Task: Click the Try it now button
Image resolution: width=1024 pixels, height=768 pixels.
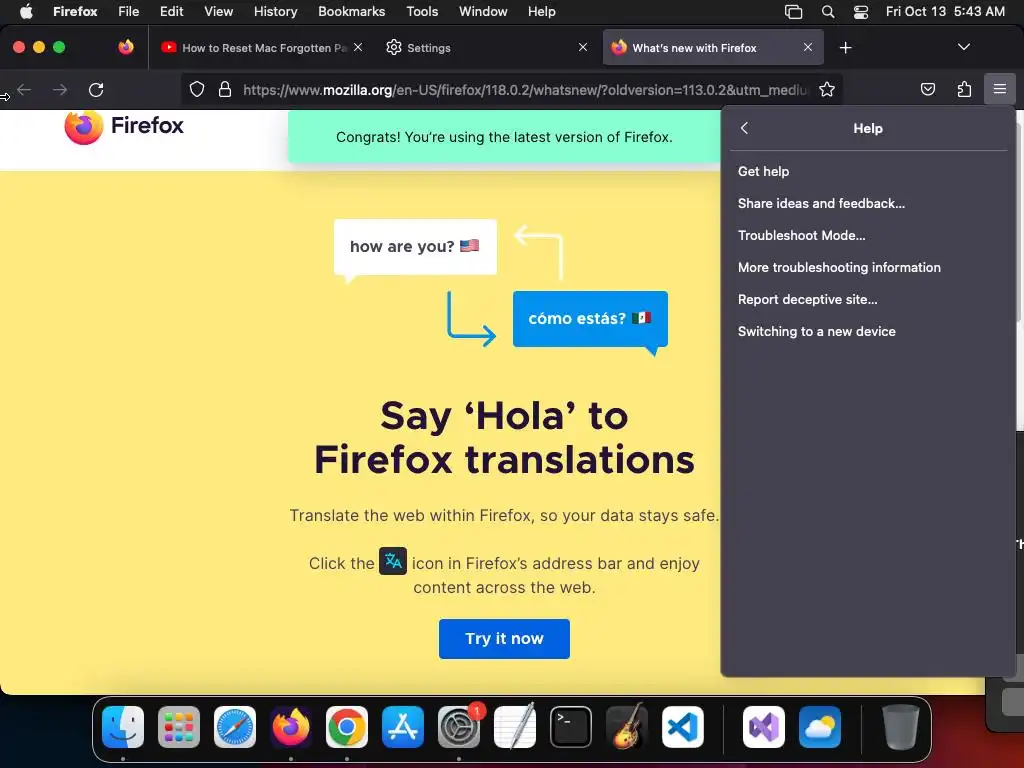Action: (x=504, y=638)
